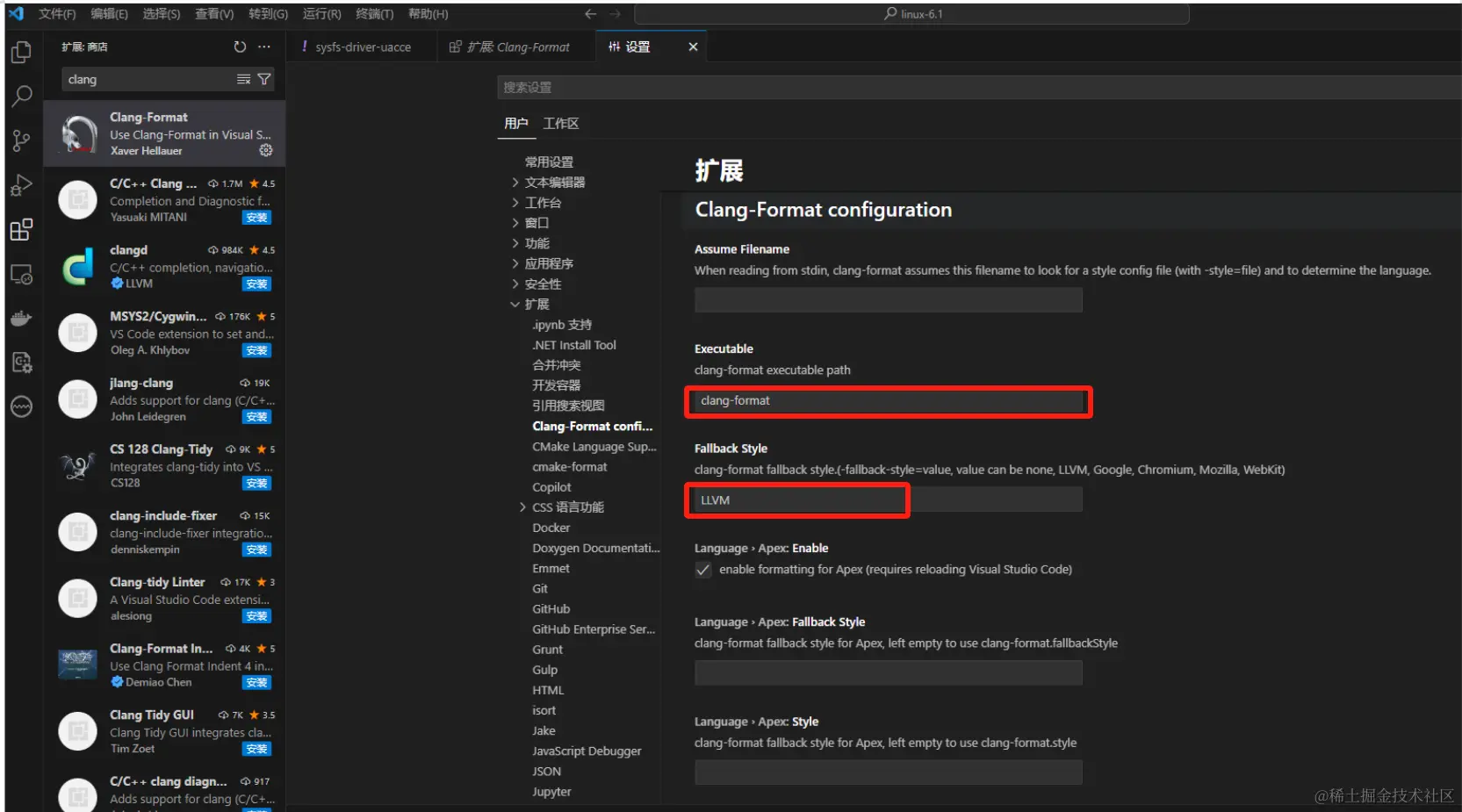
Task: Close the 设置 tab
Action: click(693, 47)
